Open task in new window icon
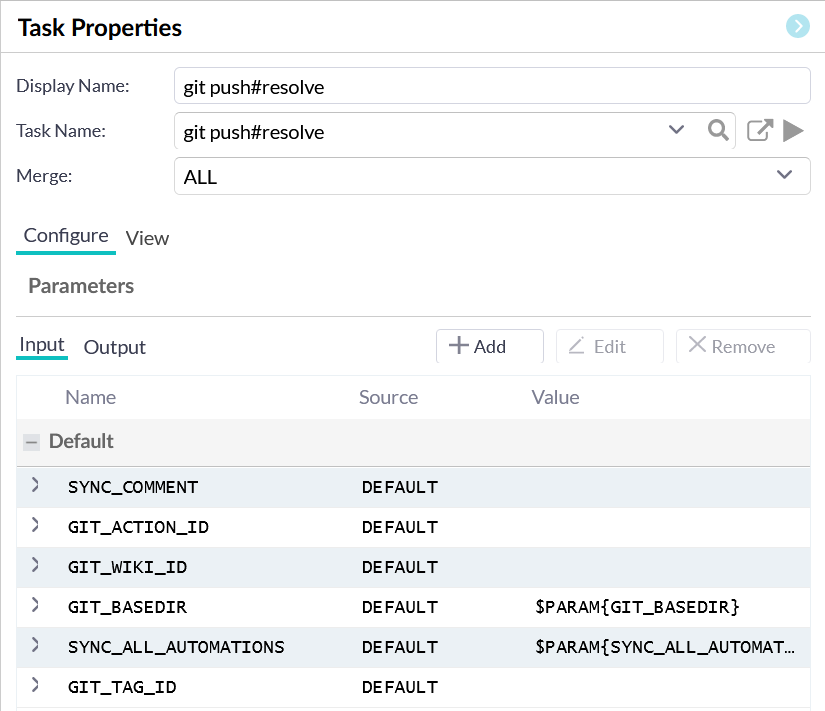The width and height of the screenshot is (825, 711). (x=760, y=130)
